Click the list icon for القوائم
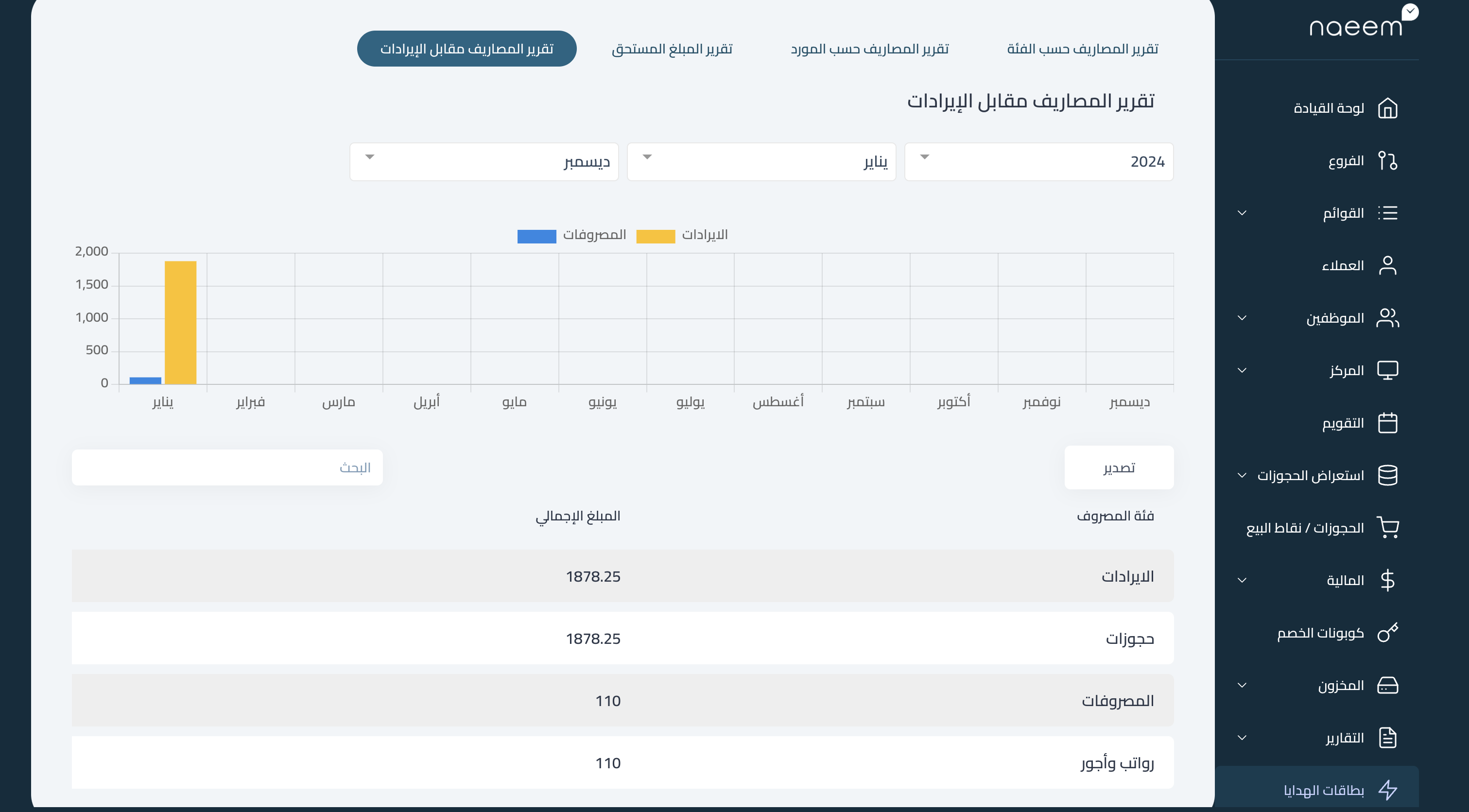This screenshot has width=1469, height=812. pyautogui.click(x=1387, y=213)
